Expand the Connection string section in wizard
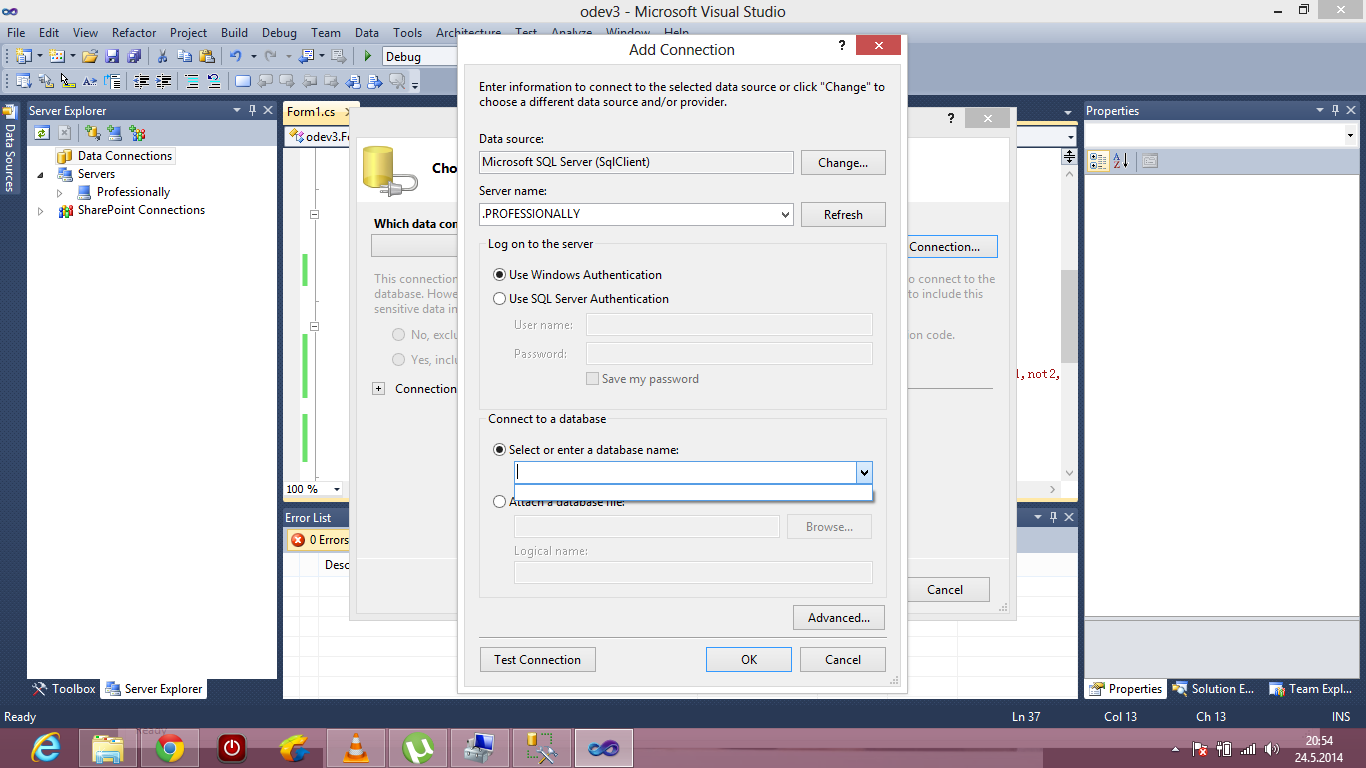Image resolution: width=1366 pixels, height=768 pixels. (x=378, y=389)
